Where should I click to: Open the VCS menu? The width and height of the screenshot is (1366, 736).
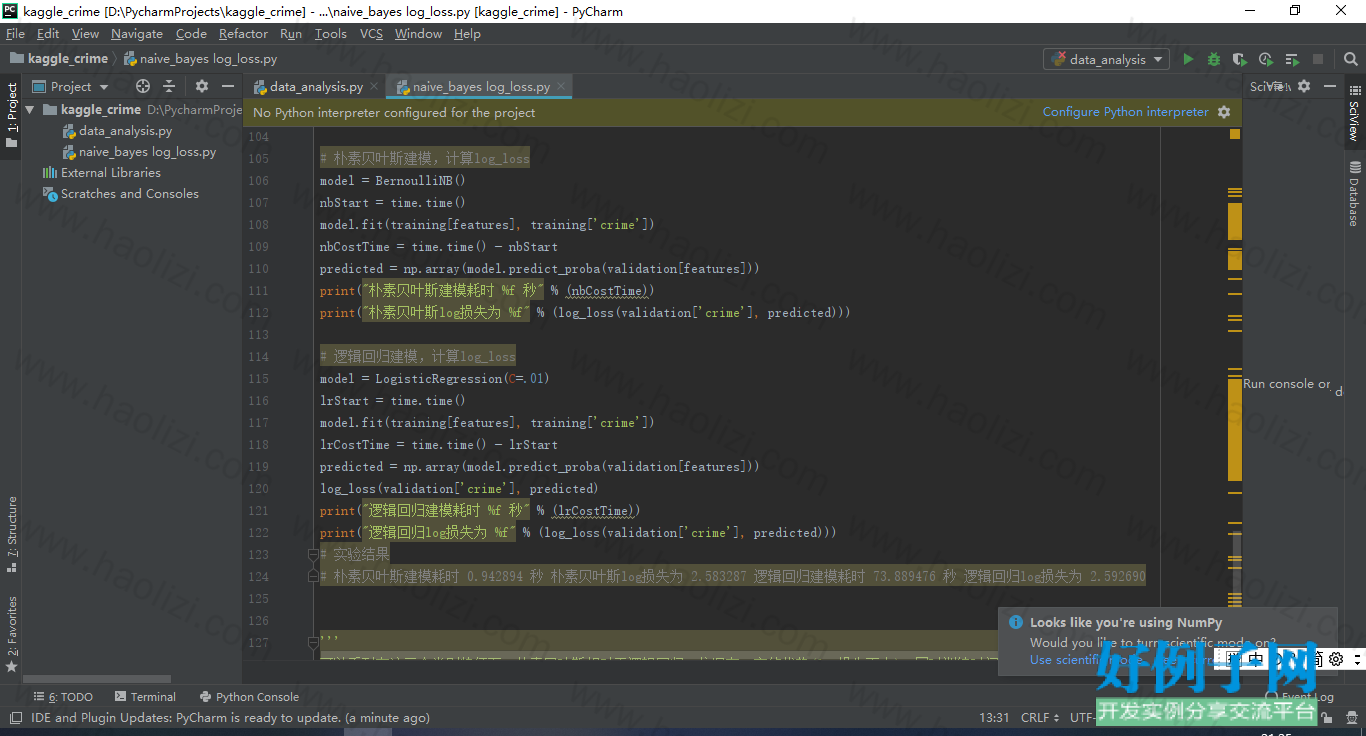371,34
